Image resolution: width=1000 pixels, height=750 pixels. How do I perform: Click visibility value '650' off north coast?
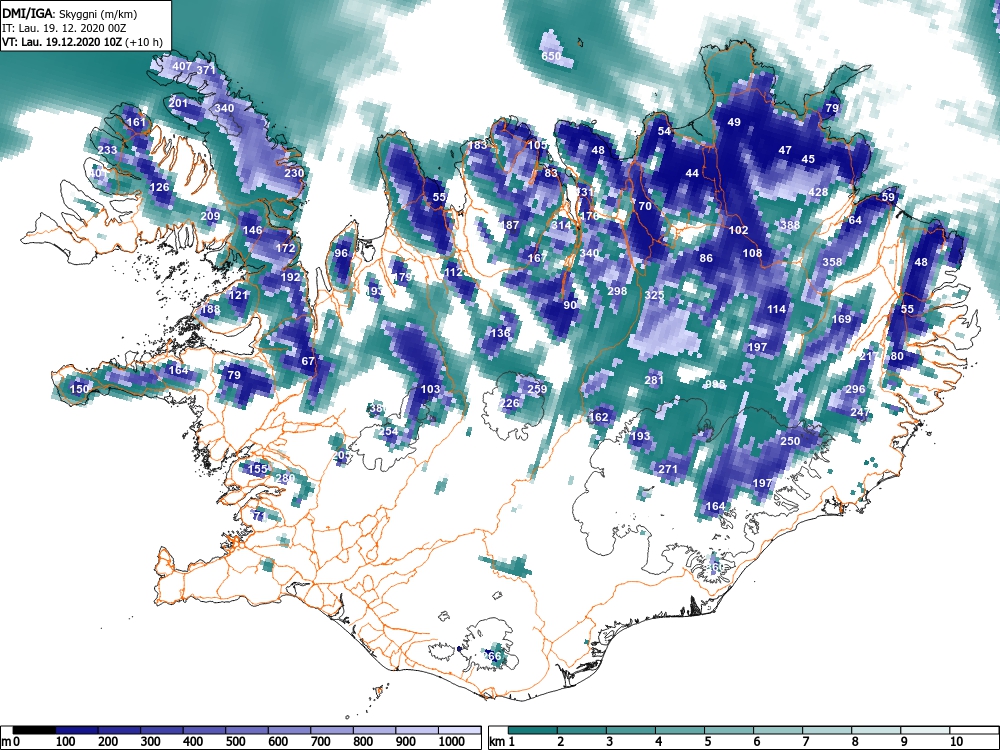551,55
